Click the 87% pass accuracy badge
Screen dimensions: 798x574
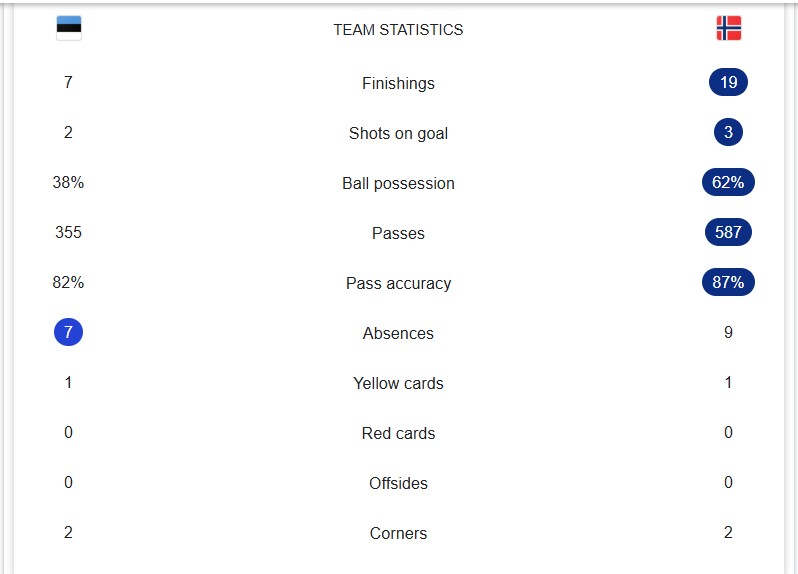coord(728,282)
